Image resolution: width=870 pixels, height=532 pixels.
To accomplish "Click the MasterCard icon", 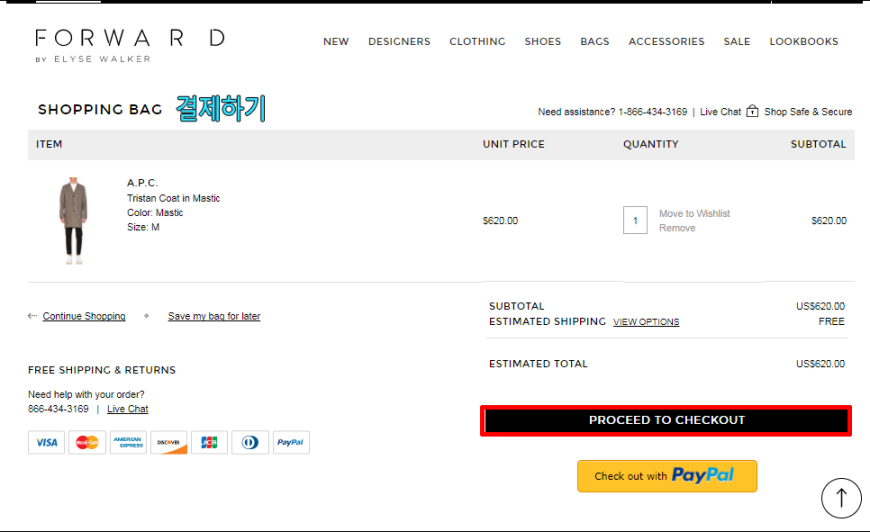I will point(87,442).
